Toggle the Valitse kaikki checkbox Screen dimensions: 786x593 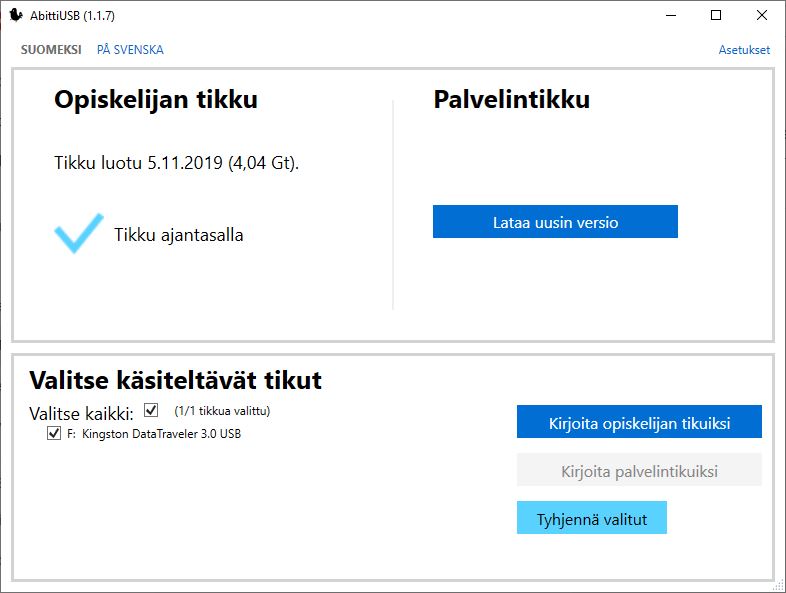pyautogui.click(x=151, y=410)
